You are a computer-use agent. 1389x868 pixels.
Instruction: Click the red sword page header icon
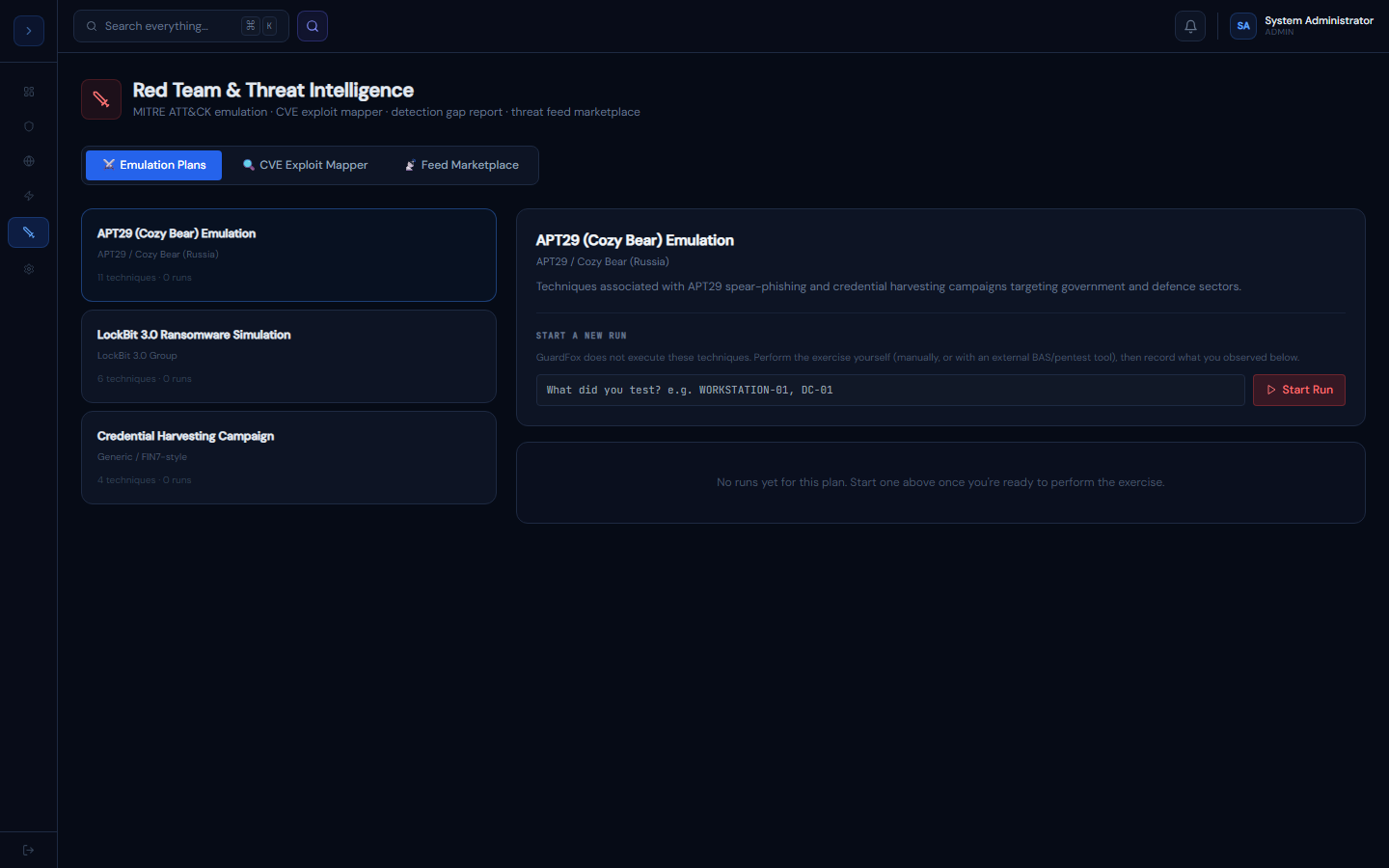point(101,99)
